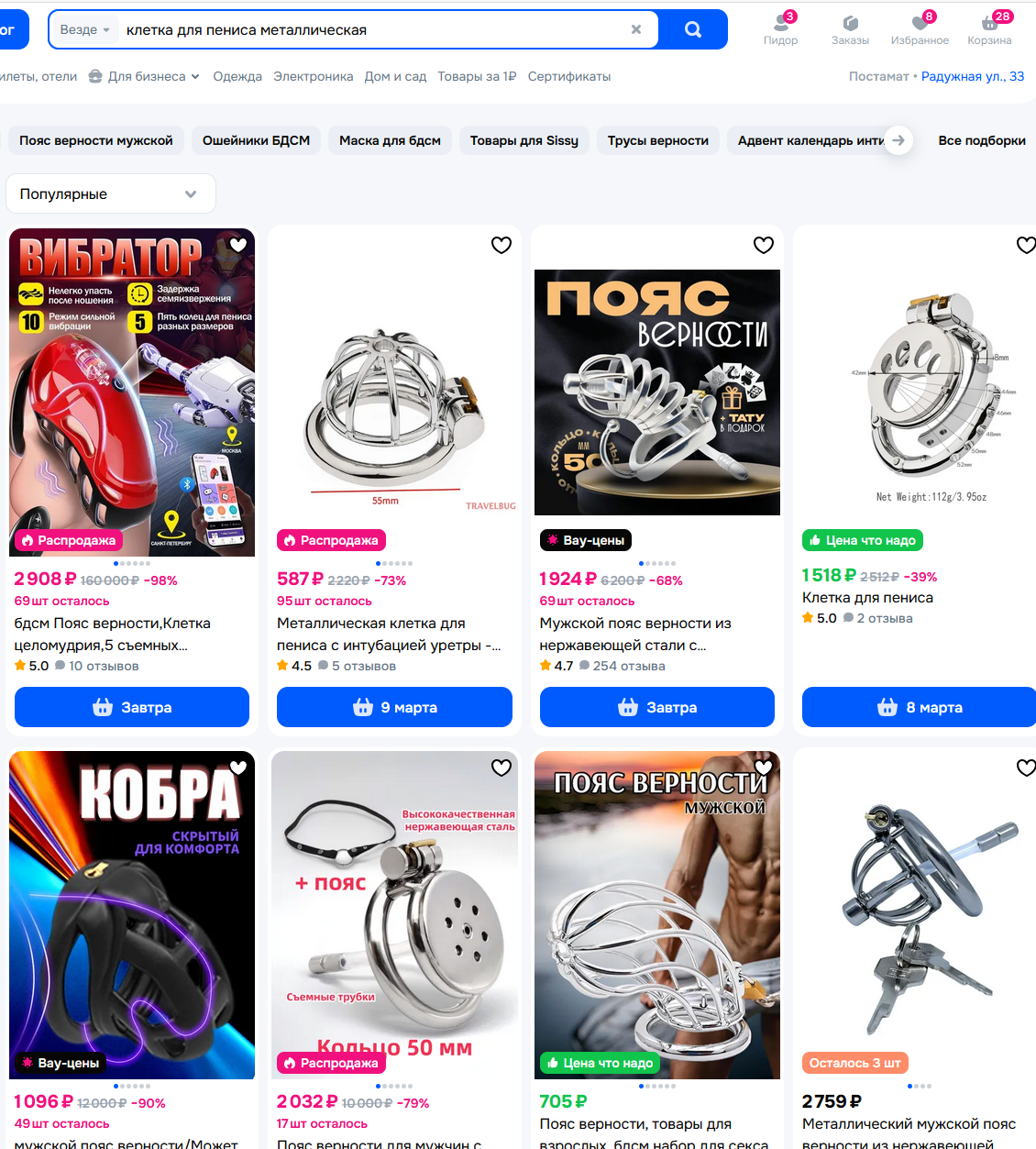Favorite the Пояс верности 1924 ₽ item
Viewport: 1036px width, 1149px height.
[764, 245]
